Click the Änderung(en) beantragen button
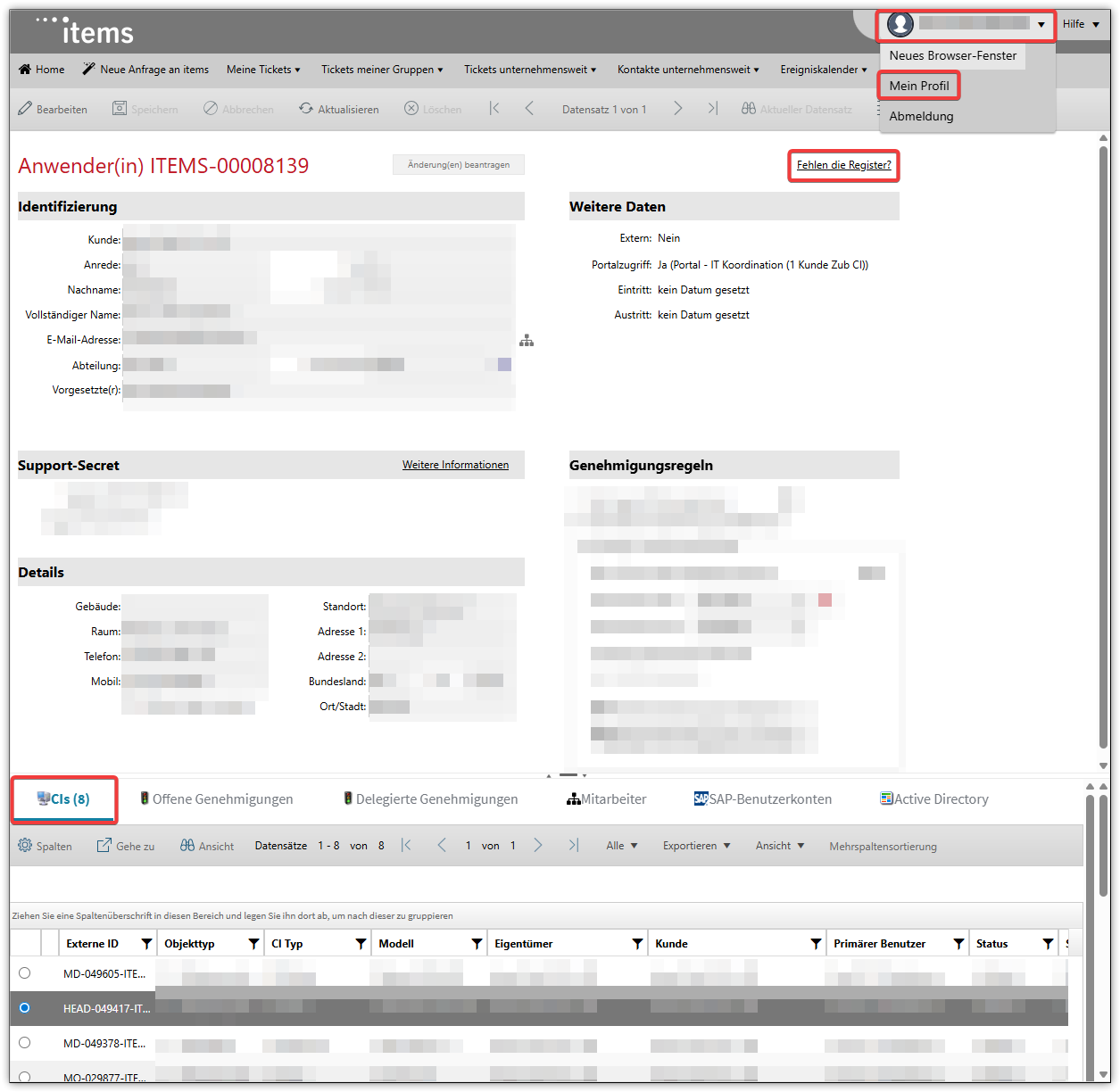 (x=459, y=165)
